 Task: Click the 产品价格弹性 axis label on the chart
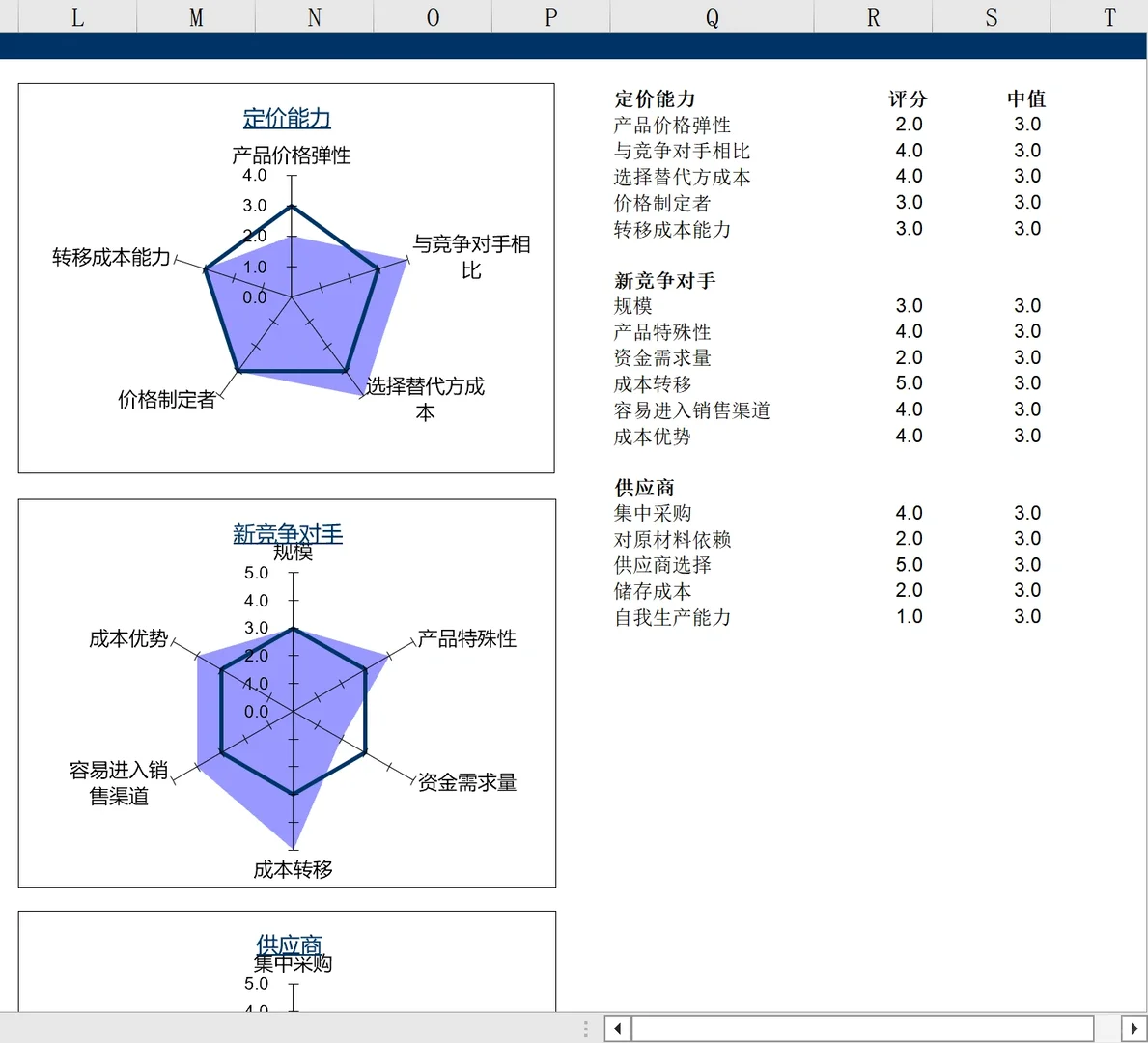(x=290, y=155)
